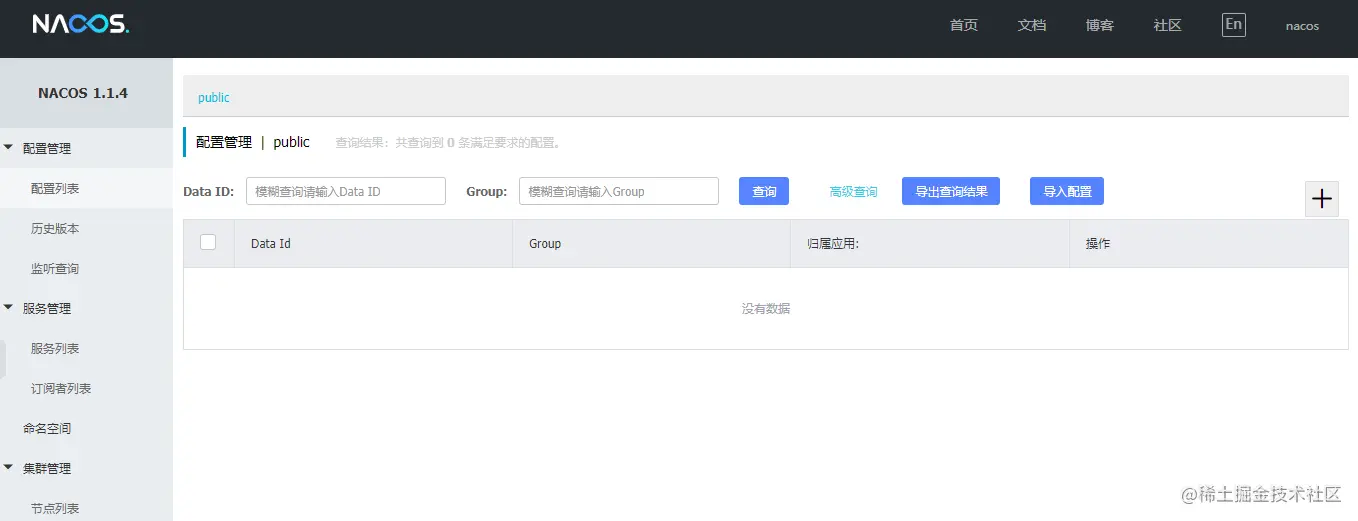Viewport: 1358px width, 521px height.
Task: Click the 导出查询结果 button
Action: 951,191
